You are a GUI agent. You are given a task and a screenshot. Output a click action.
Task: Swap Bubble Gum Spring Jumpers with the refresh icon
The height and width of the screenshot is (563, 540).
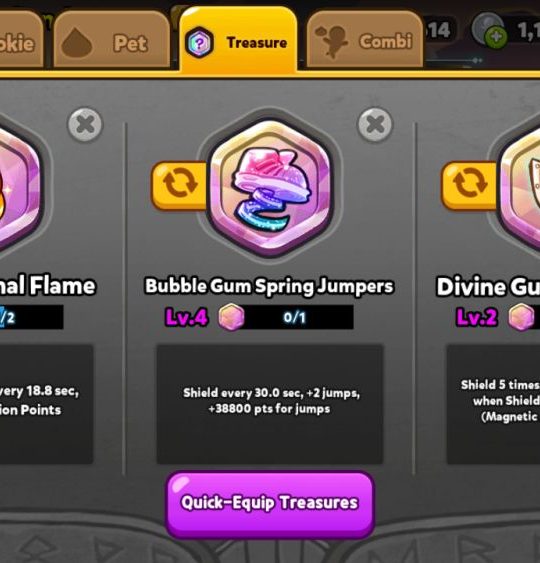(180, 184)
